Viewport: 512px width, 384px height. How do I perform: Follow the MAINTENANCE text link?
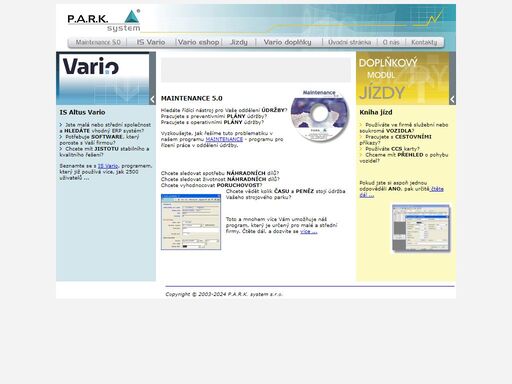coord(224,139)
